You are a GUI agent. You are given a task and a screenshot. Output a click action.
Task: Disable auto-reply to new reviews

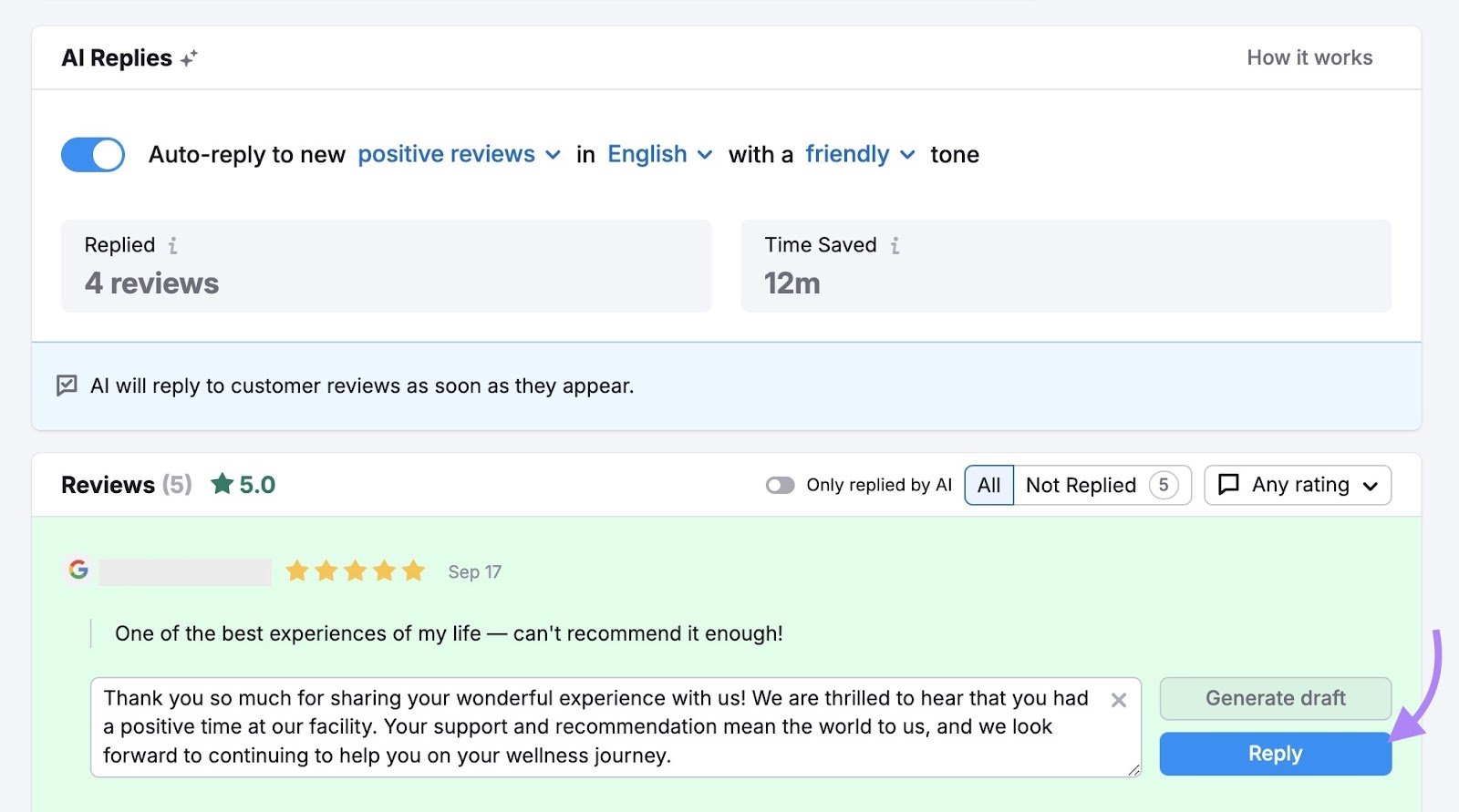[x=91, y=155]
